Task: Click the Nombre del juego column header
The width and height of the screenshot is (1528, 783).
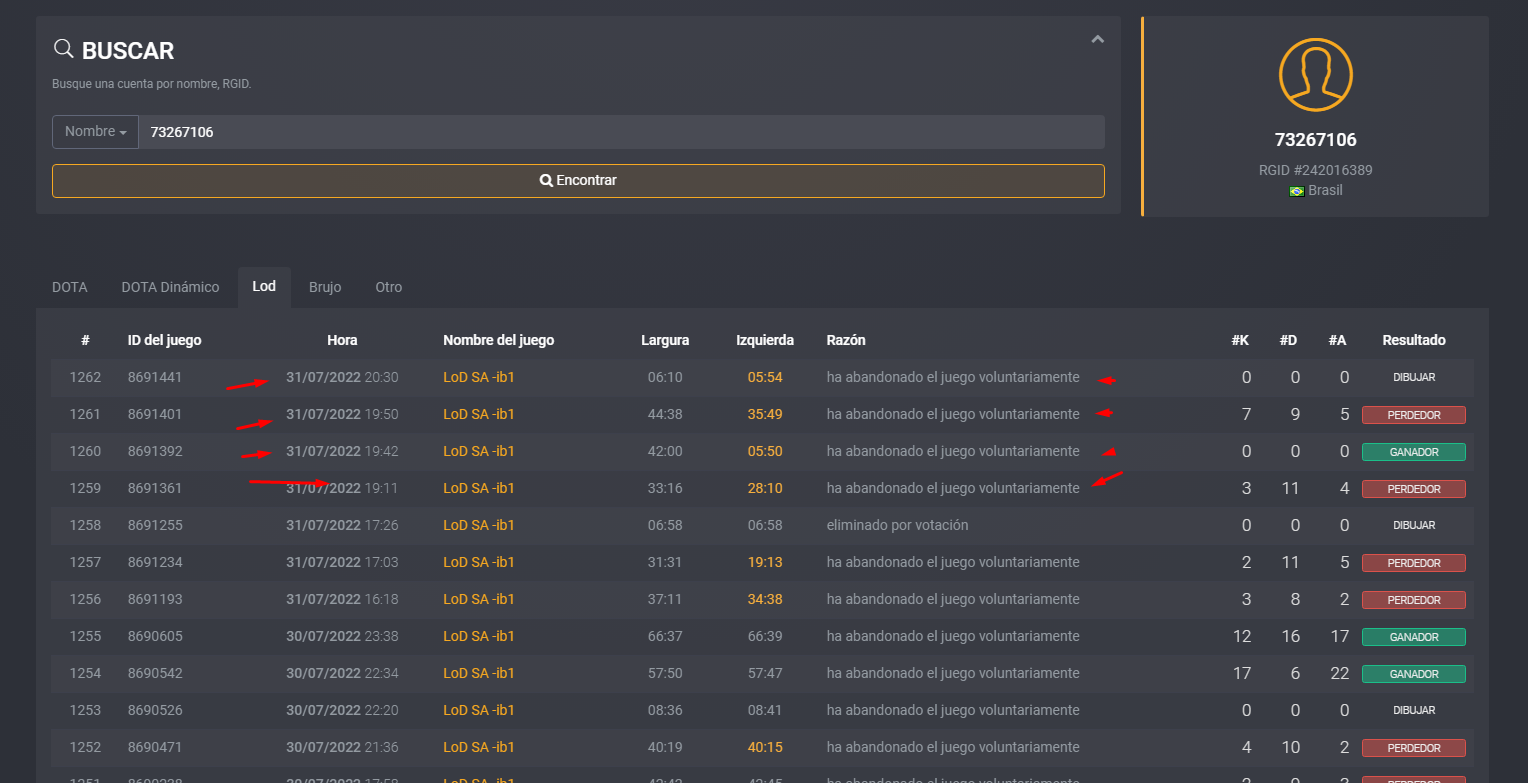Action: click(498, 340)
